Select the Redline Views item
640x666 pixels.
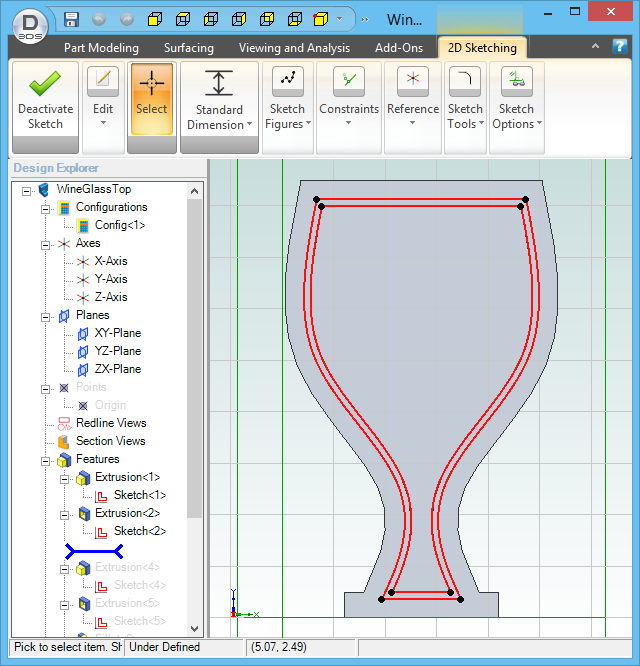click(111, 423)
